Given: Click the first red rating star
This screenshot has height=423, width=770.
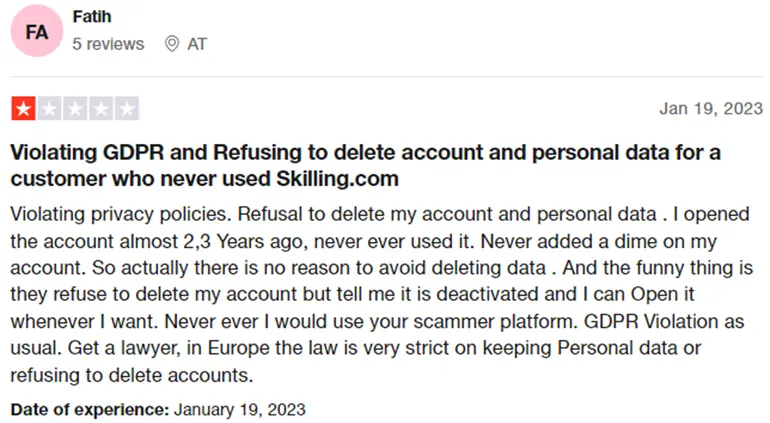Looking at the screenshot, I should coord(23,109).
